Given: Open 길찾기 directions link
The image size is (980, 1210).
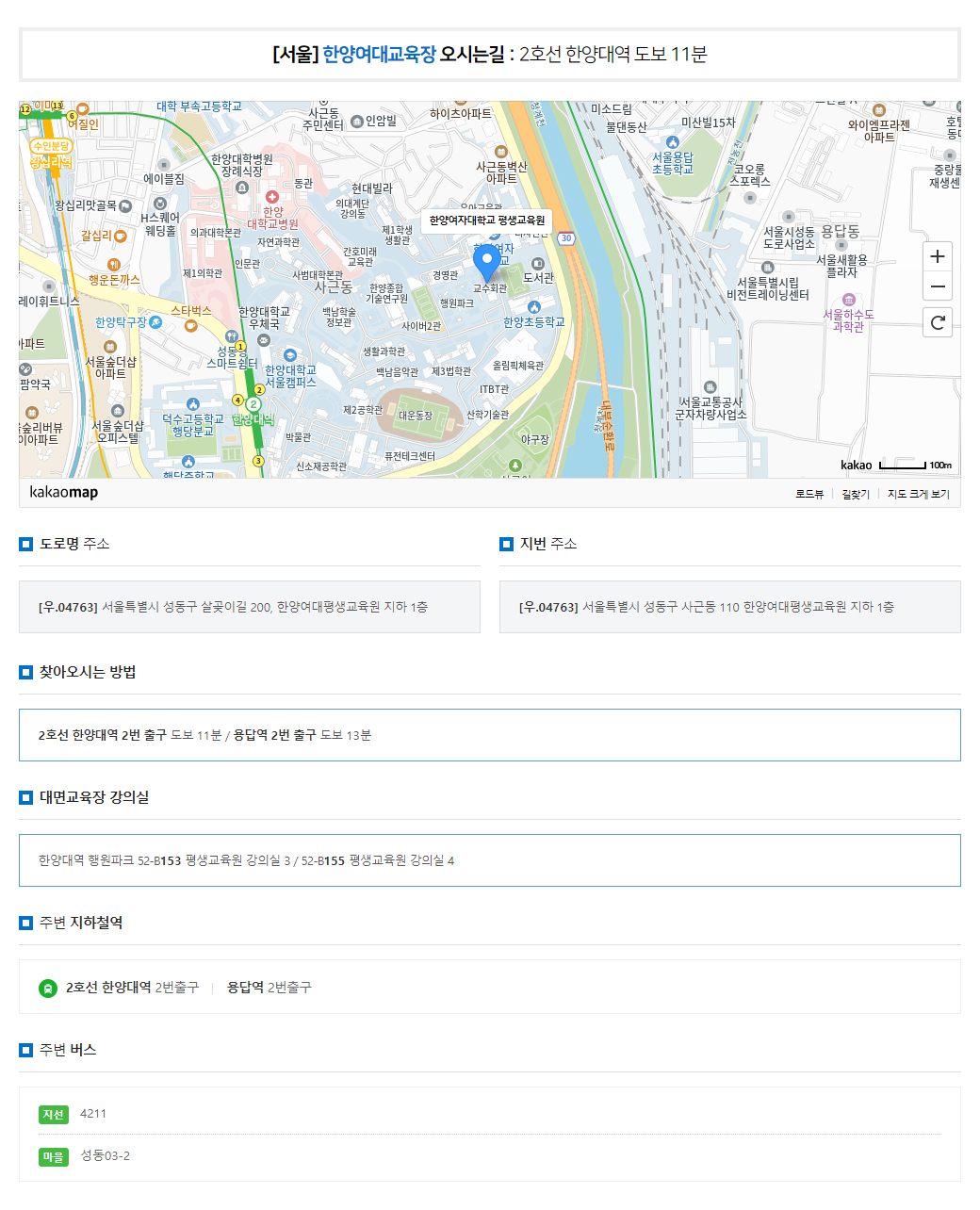Looking at the screenshot, I should coord(856,494).
